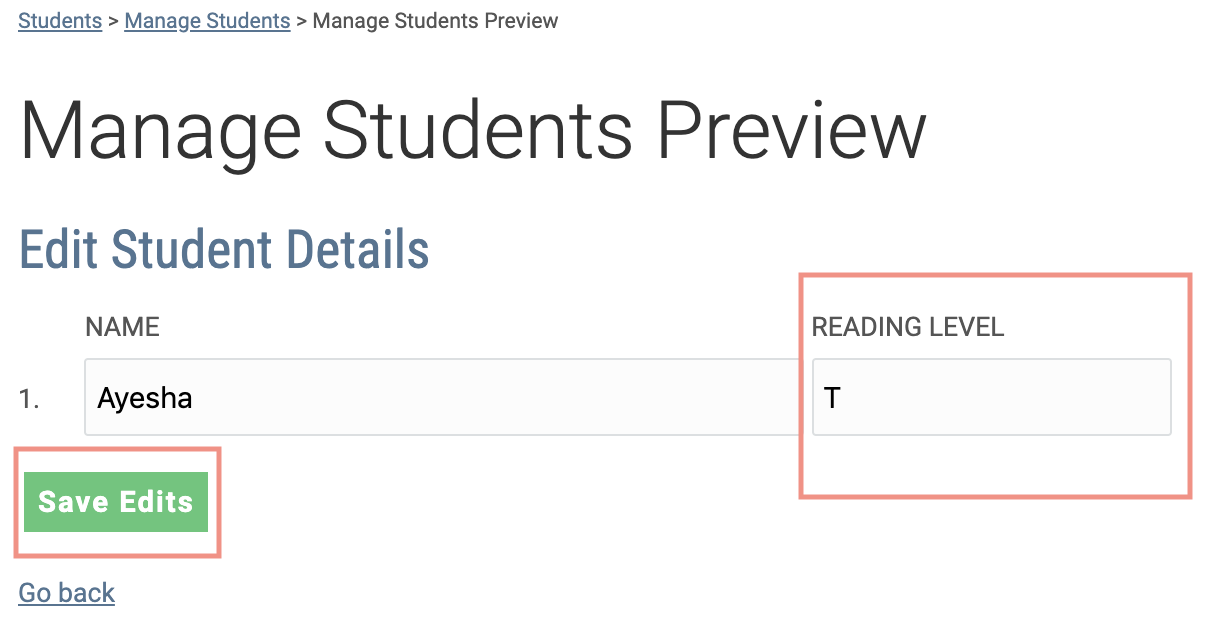Focus the Reading Level input field
The image size is (1226, 642).
point(990,398)
